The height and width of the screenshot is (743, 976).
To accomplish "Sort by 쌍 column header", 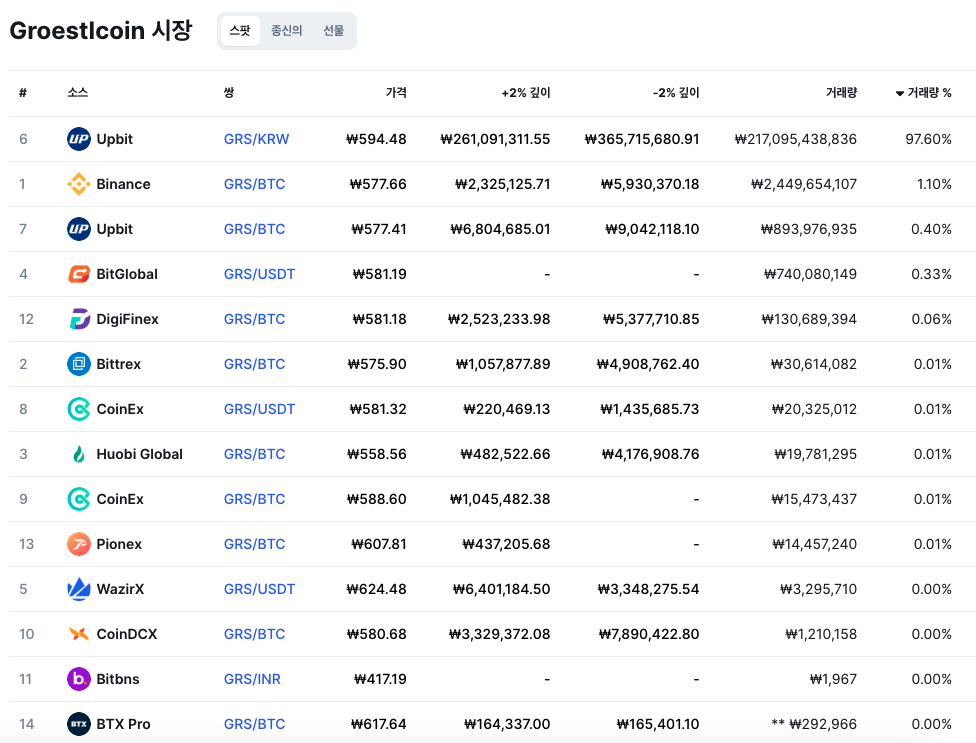I will click(228, 93).
